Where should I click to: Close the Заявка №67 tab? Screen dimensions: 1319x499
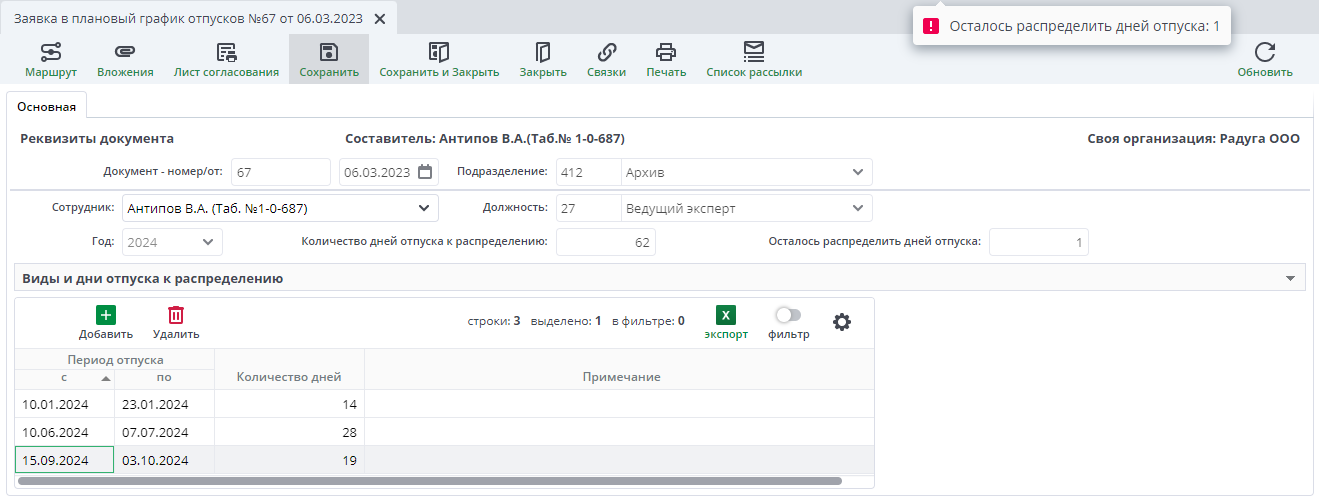[x=379, y=19]
